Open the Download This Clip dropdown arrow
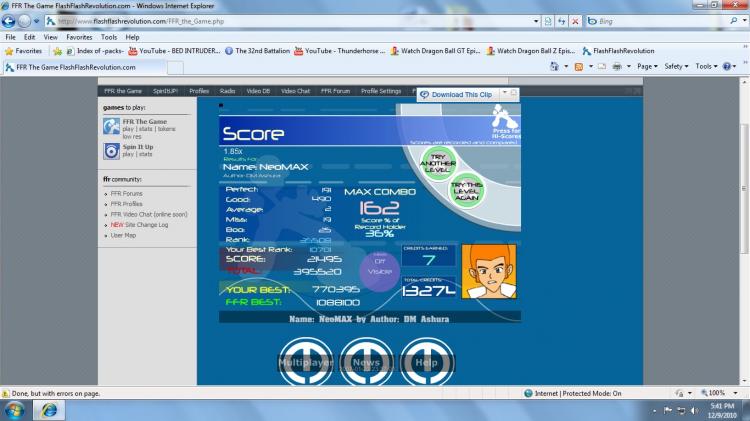This screenshot has height=421, width=750. tap(504, 93)
